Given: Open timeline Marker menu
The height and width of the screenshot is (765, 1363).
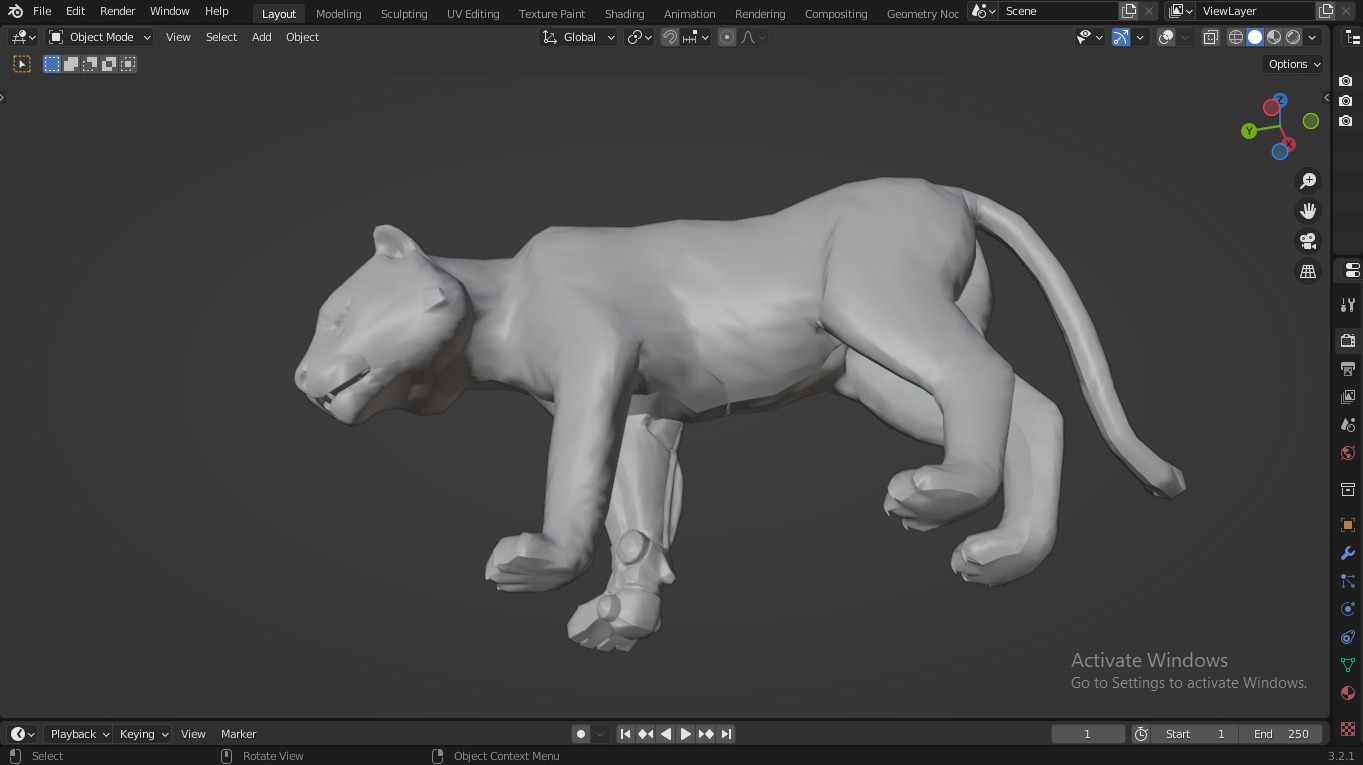Looking at the screenshot, I should click(x=239, y=734).
